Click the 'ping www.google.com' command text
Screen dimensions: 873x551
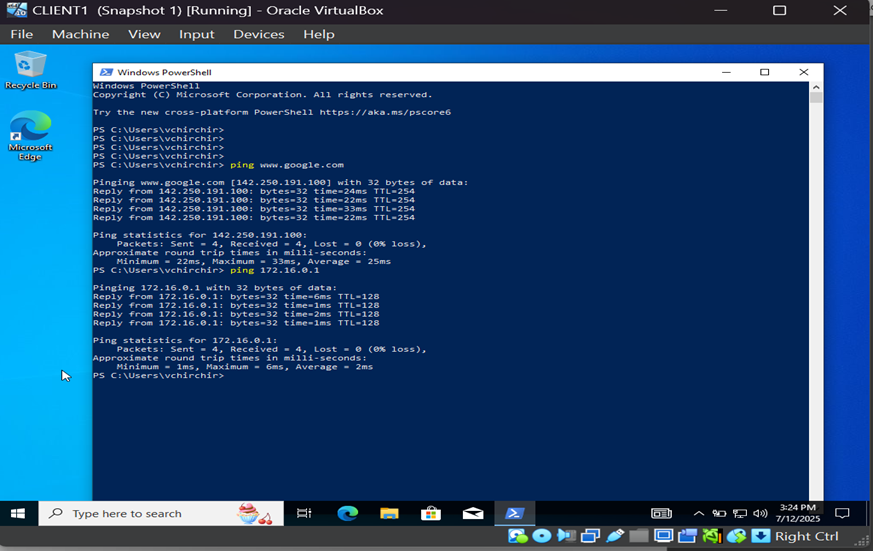[287, 165]
